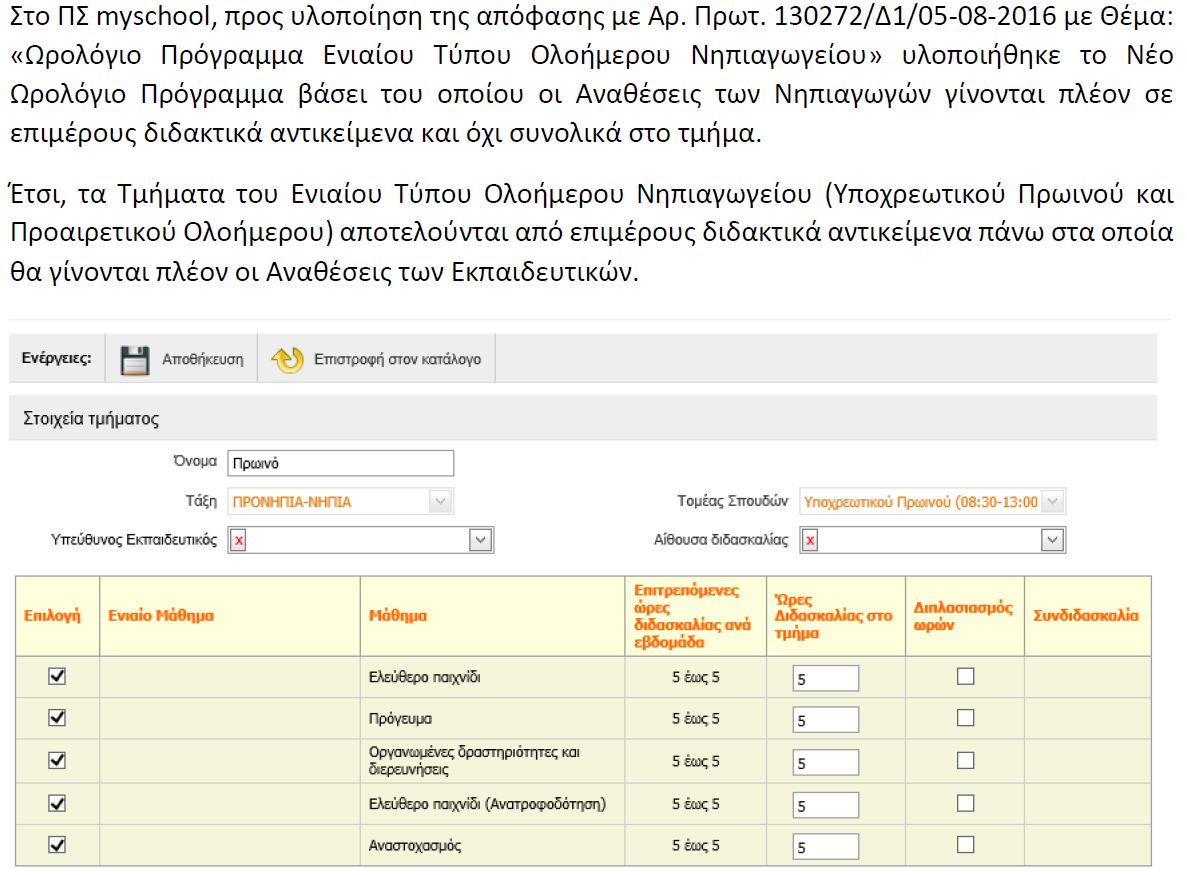Screen dimensions: 1187x875
Task: Select hours input for Οργανωμένες δραστηριότητες row
Action: coord(825,763)
